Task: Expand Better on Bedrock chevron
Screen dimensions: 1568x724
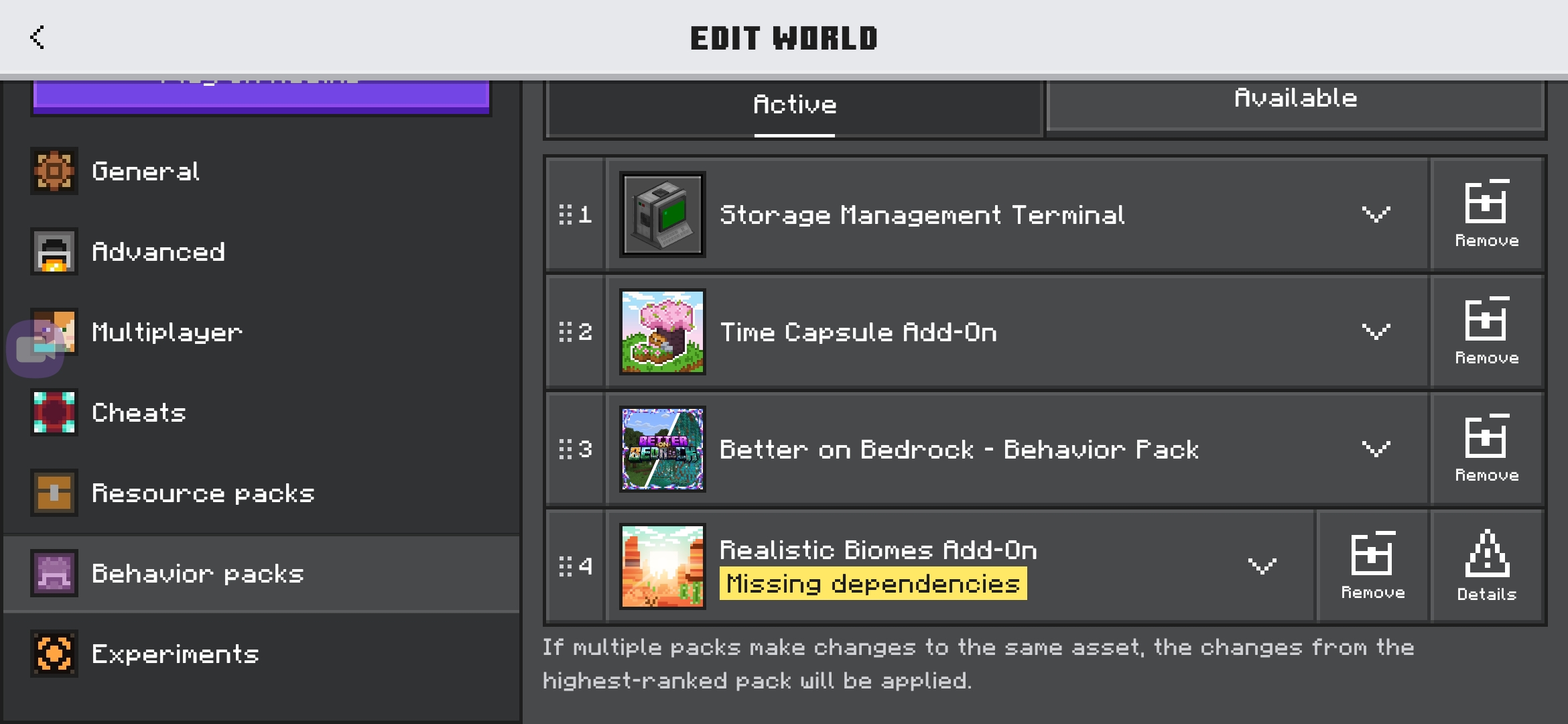Action: click(1376, 449)
